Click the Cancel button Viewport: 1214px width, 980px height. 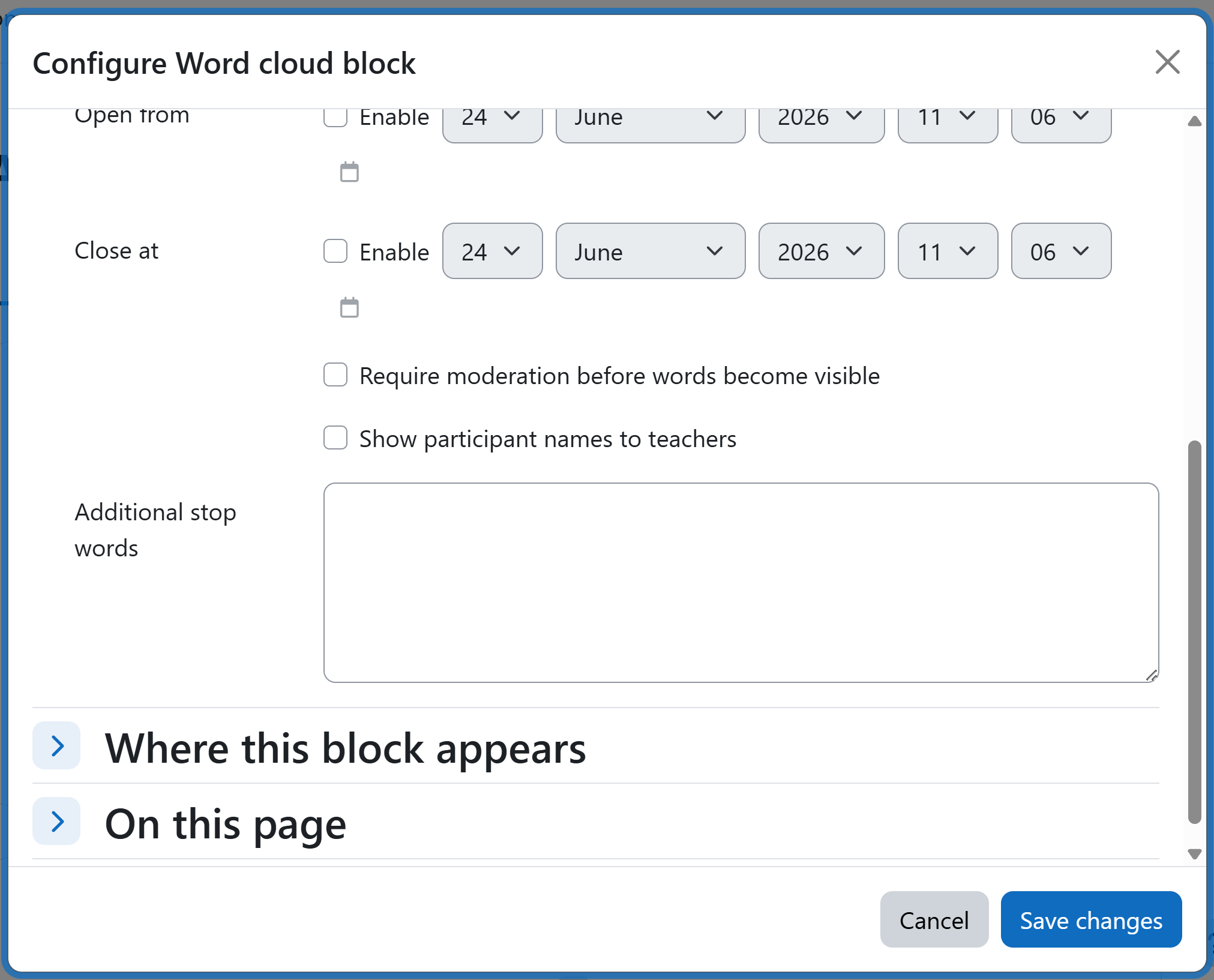(934, 919)
